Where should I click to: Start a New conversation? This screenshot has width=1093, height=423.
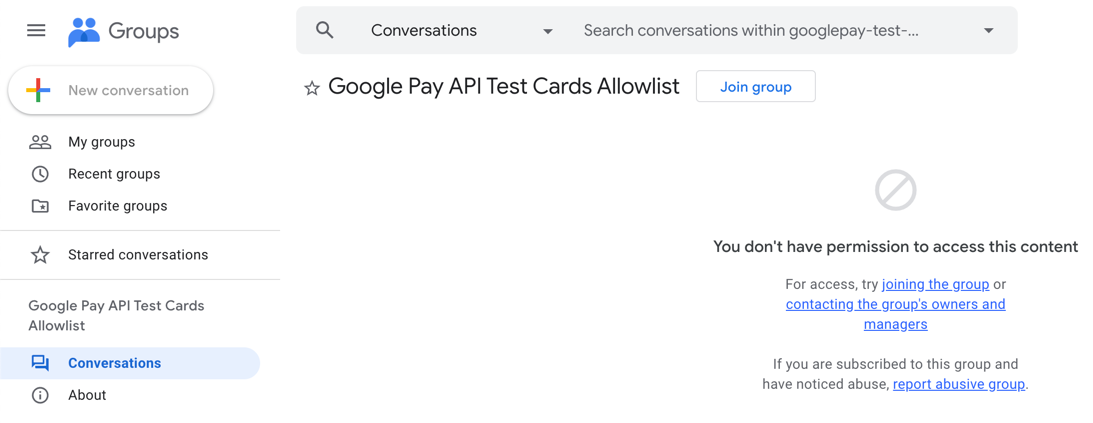(x=111, y=91)
